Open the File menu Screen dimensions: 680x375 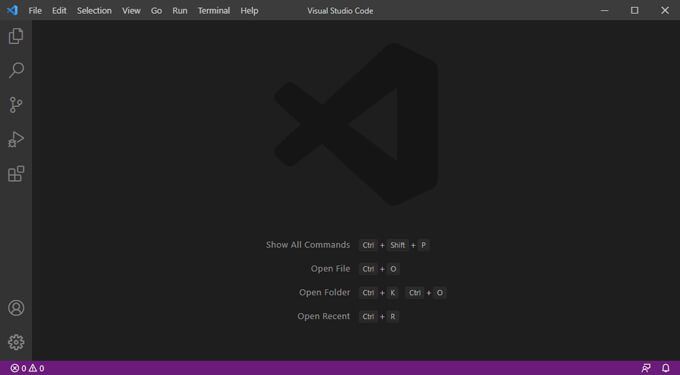point(35,11)
